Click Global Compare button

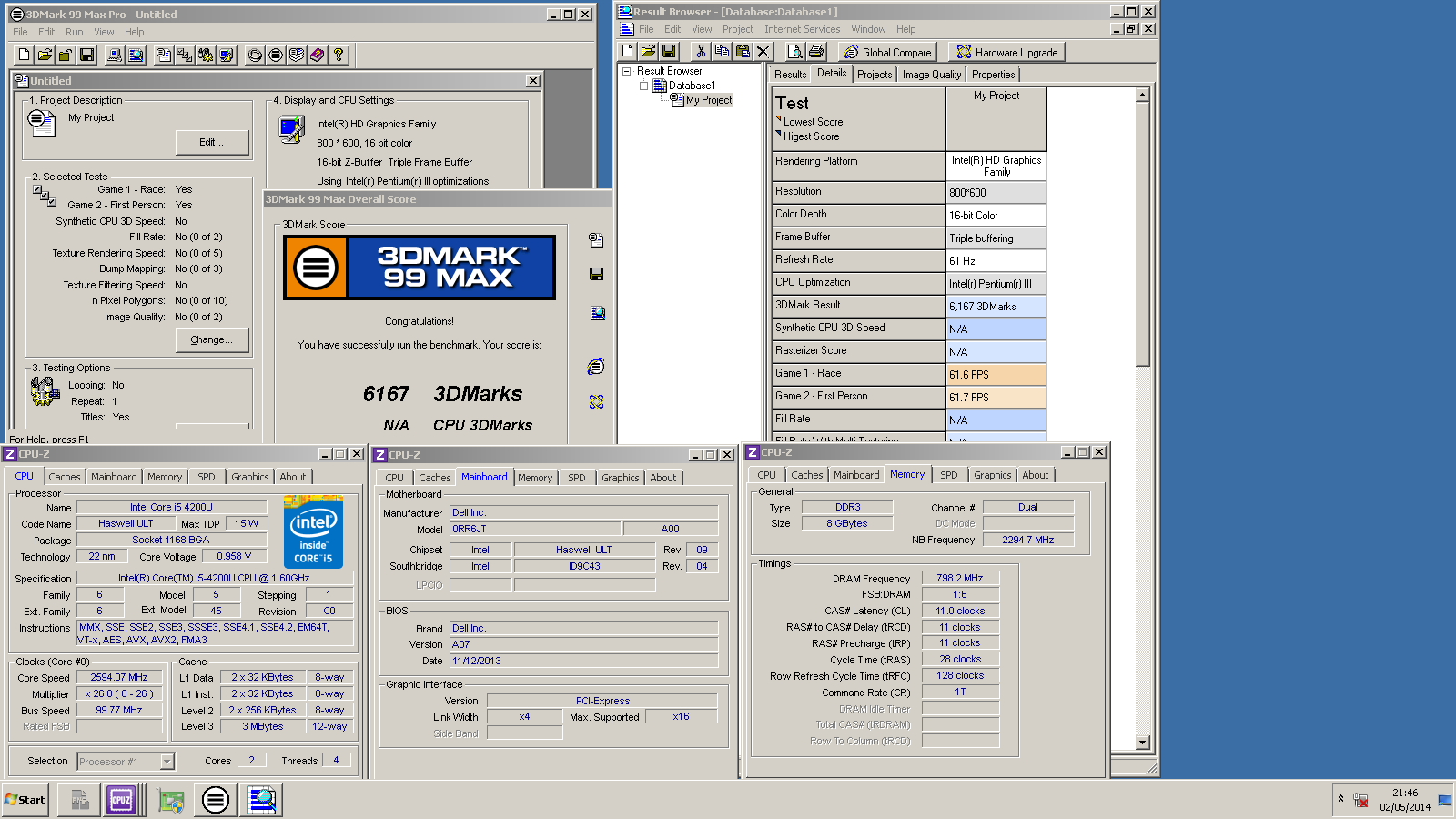[889, 52]
